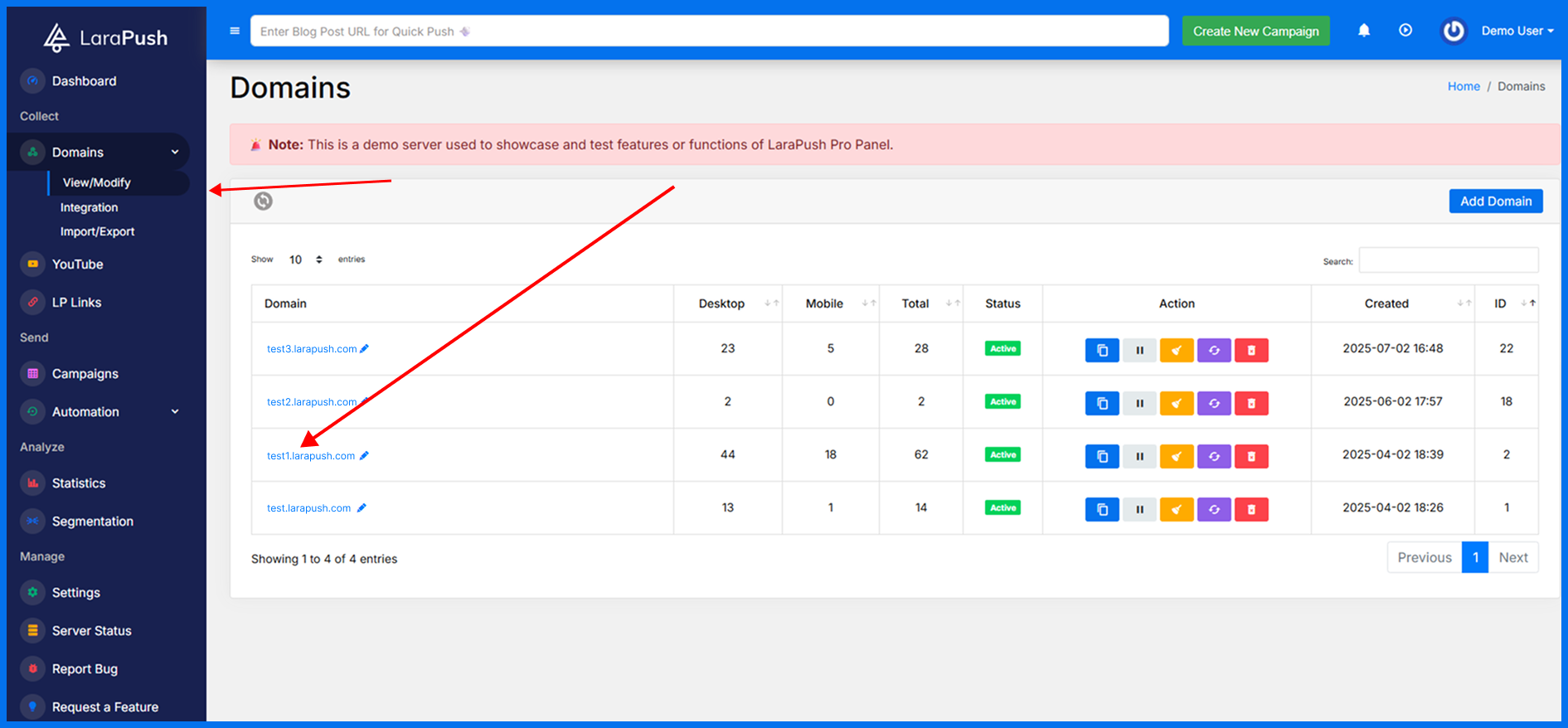Edit test1.larapush.com with pencil icon
The height and width of the screenshot is (728, 1568).
[364, 456]
